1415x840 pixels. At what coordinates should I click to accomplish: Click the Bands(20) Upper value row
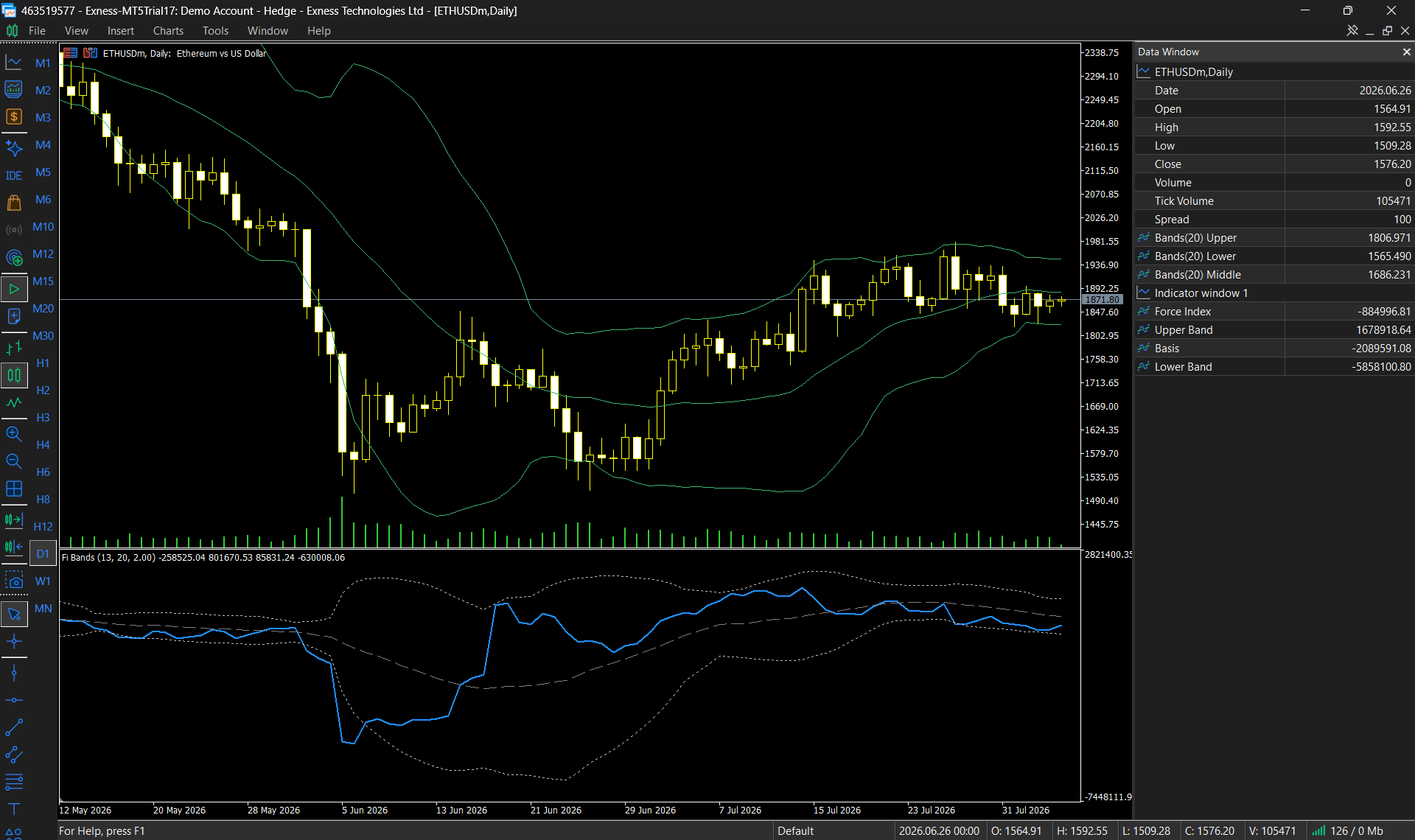(1273, 237)
